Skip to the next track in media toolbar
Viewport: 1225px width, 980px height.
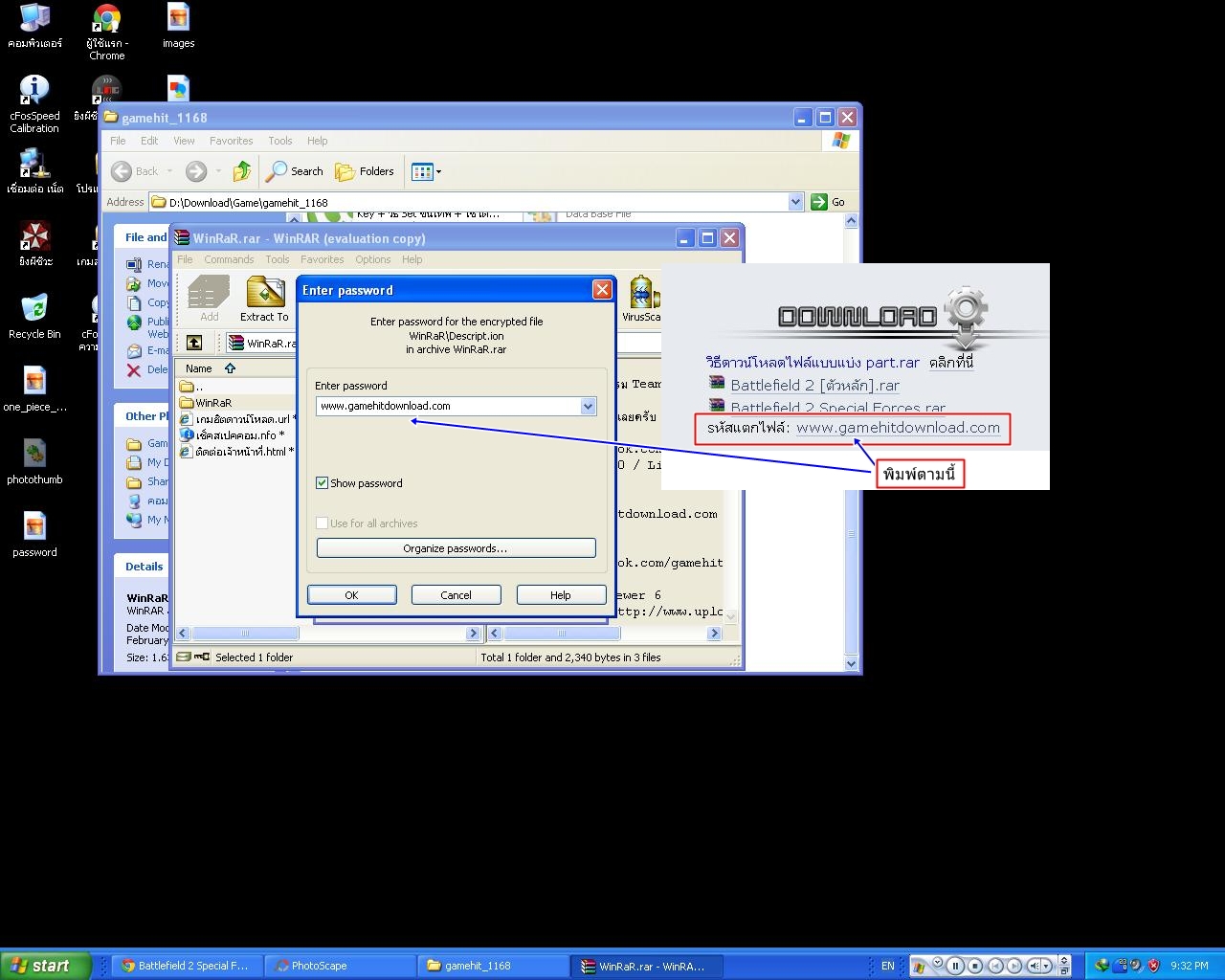1013,966
